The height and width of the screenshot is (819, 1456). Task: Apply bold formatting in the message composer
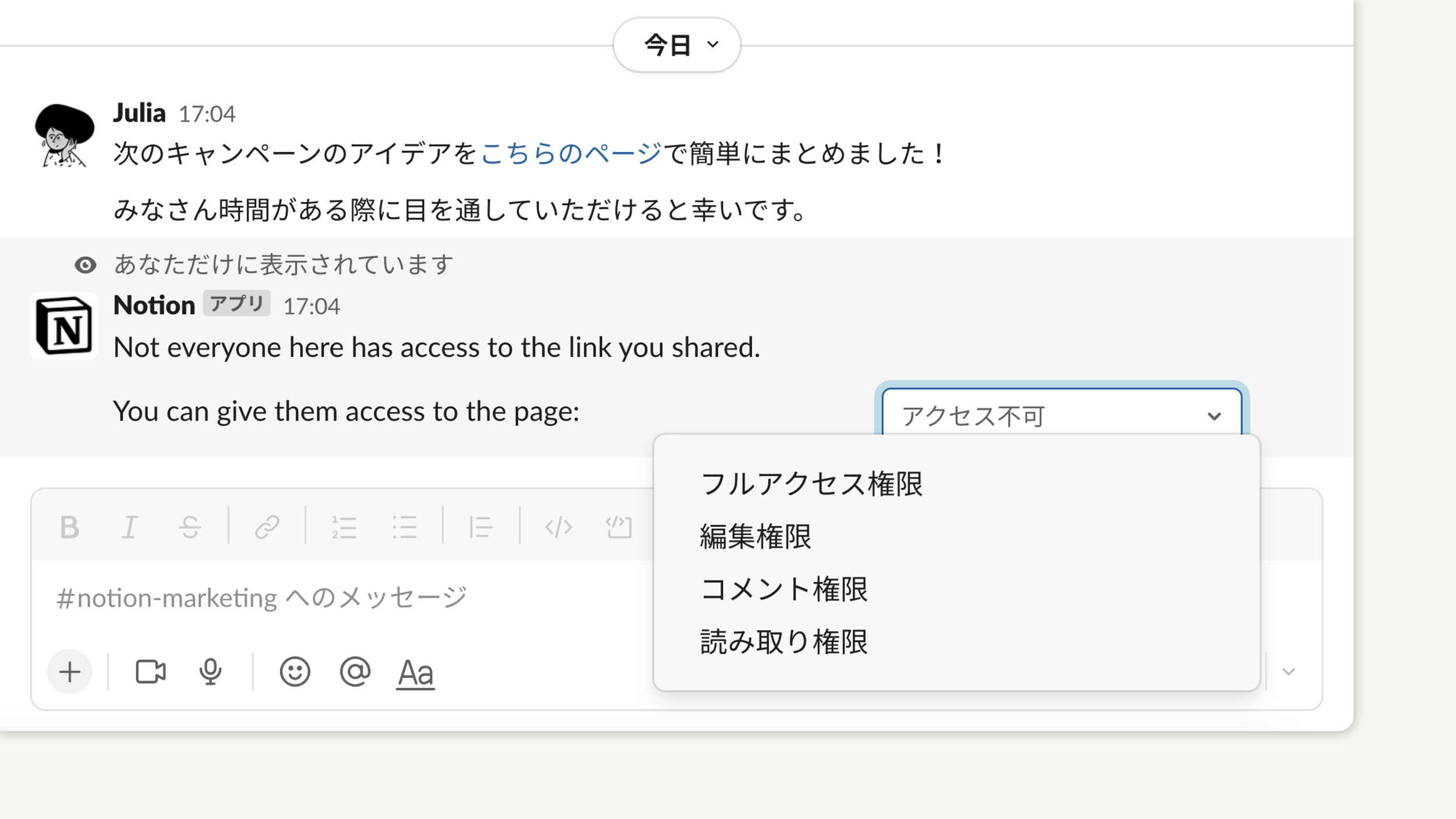70,527
